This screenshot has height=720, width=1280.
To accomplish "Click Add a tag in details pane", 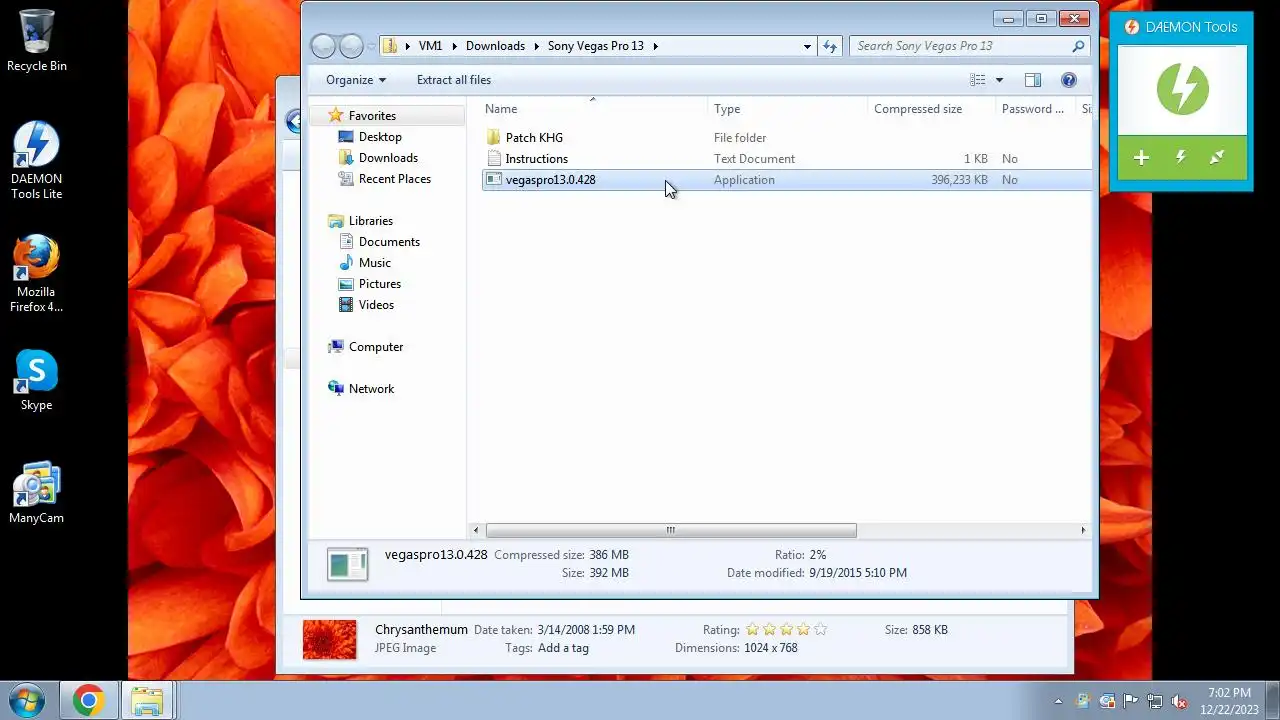I will tap(563, 648).
